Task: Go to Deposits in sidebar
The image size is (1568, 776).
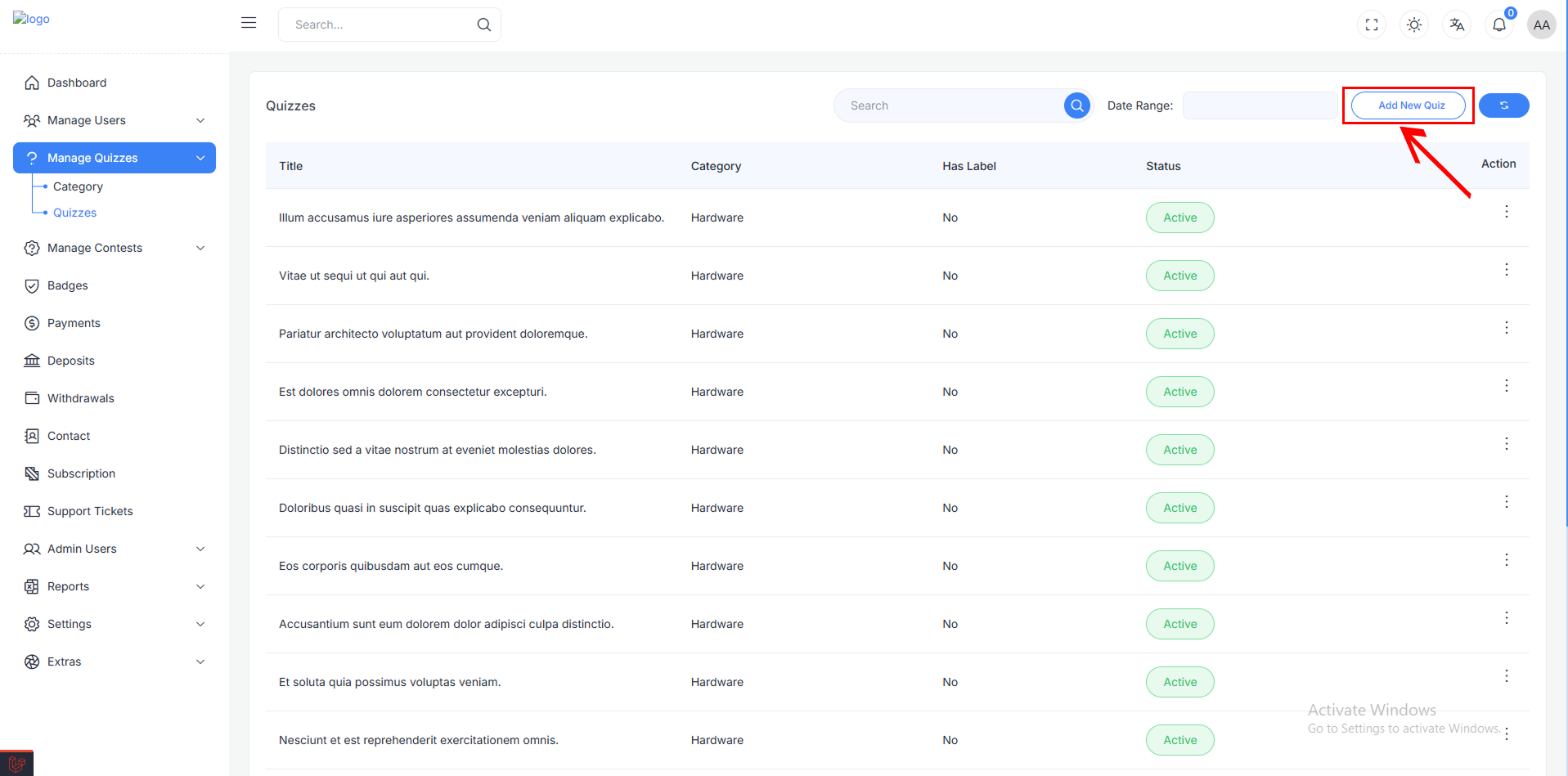Action: (x=115, y=361)
